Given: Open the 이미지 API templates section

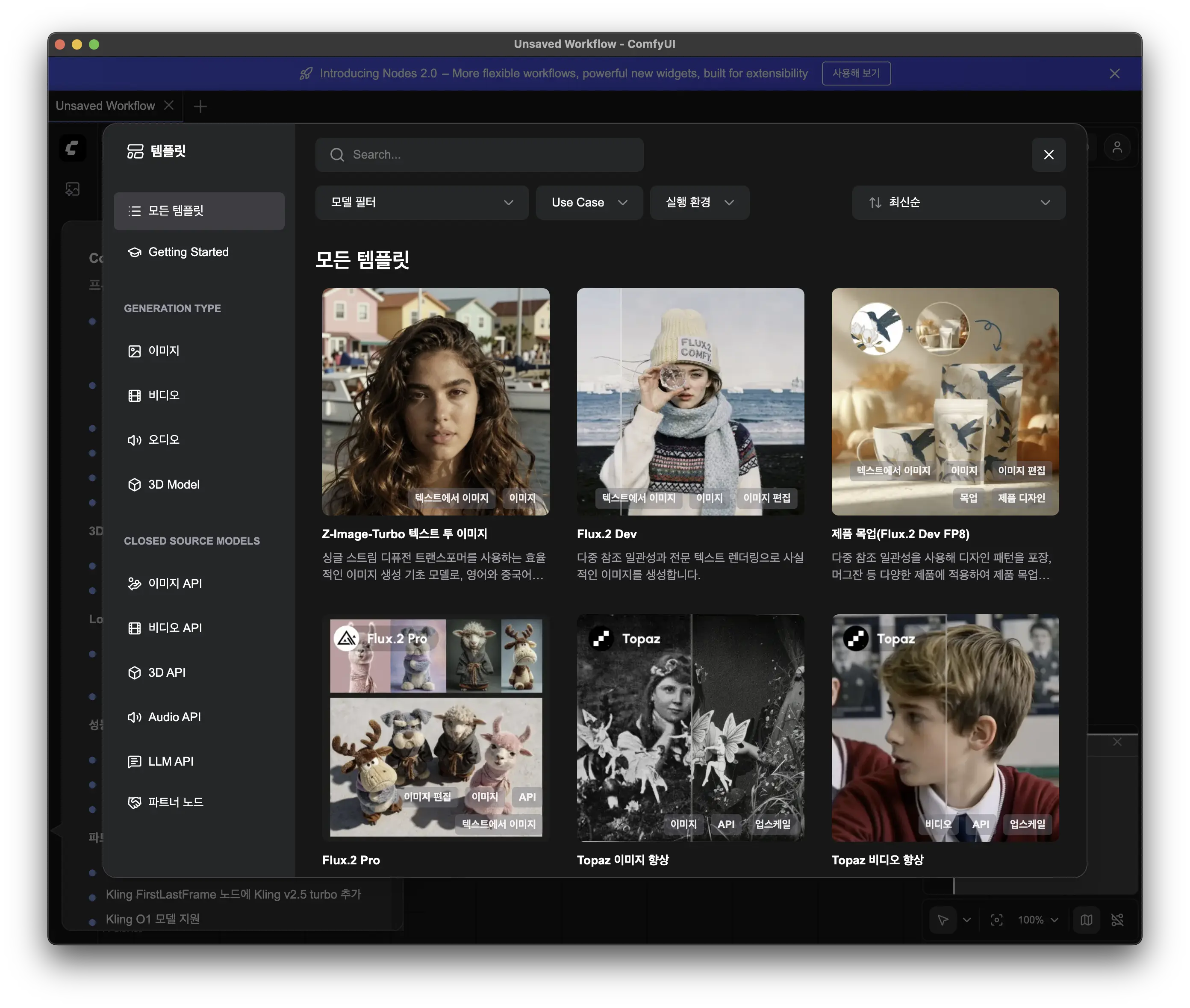Looking at the screenshot, I should coord(174,584).
